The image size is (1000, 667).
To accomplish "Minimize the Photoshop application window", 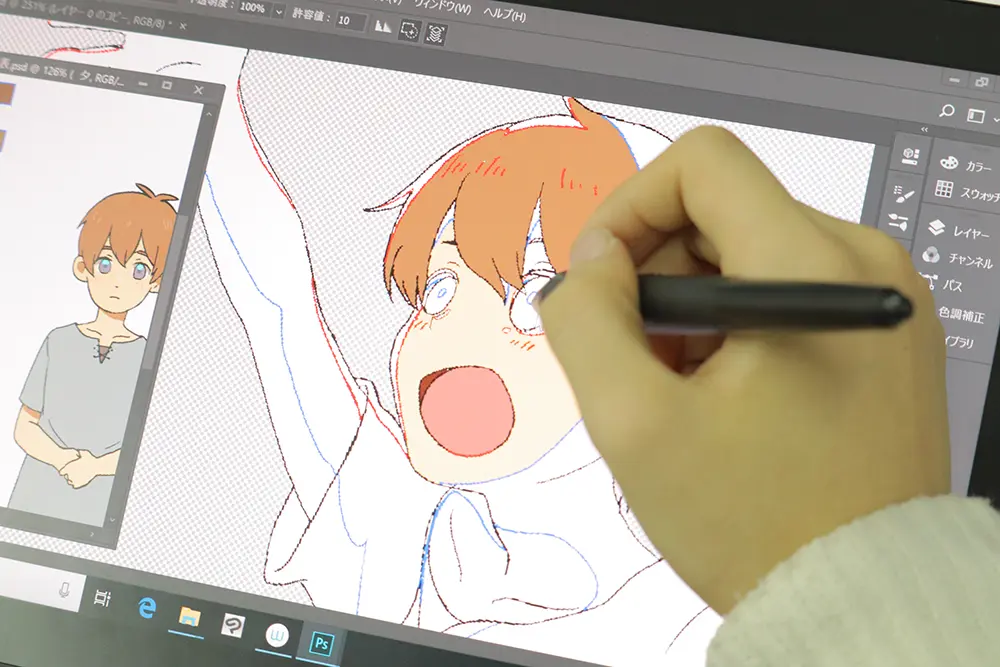I will (x=955, y=79).
